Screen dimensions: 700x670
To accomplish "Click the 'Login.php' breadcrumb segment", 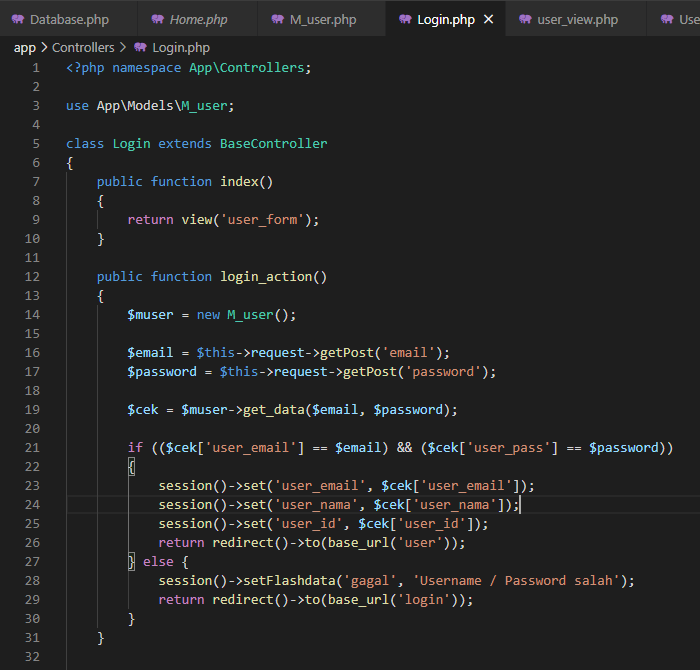I will pyautogui.click(x=181, y=48).
